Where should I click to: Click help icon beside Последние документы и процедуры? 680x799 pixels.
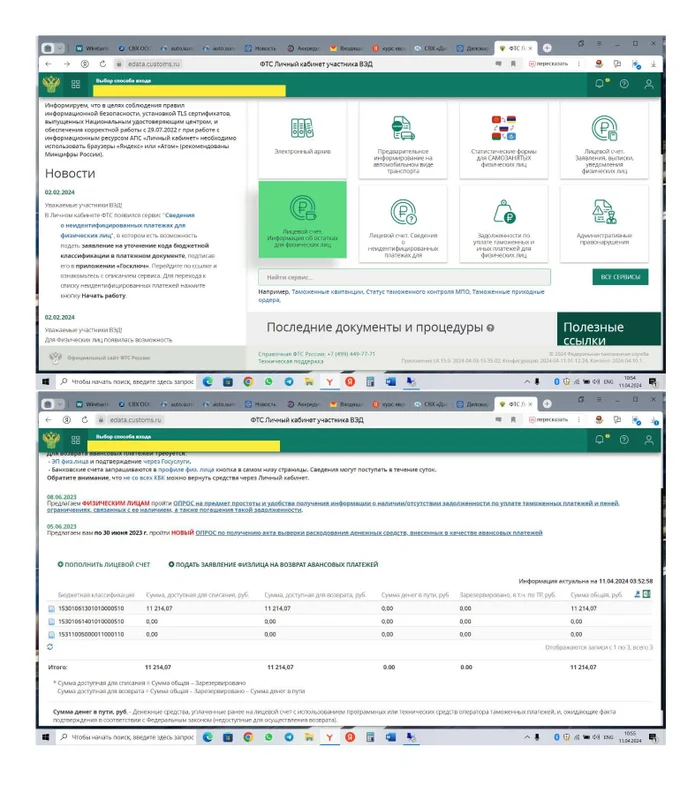tap(490, 328)
